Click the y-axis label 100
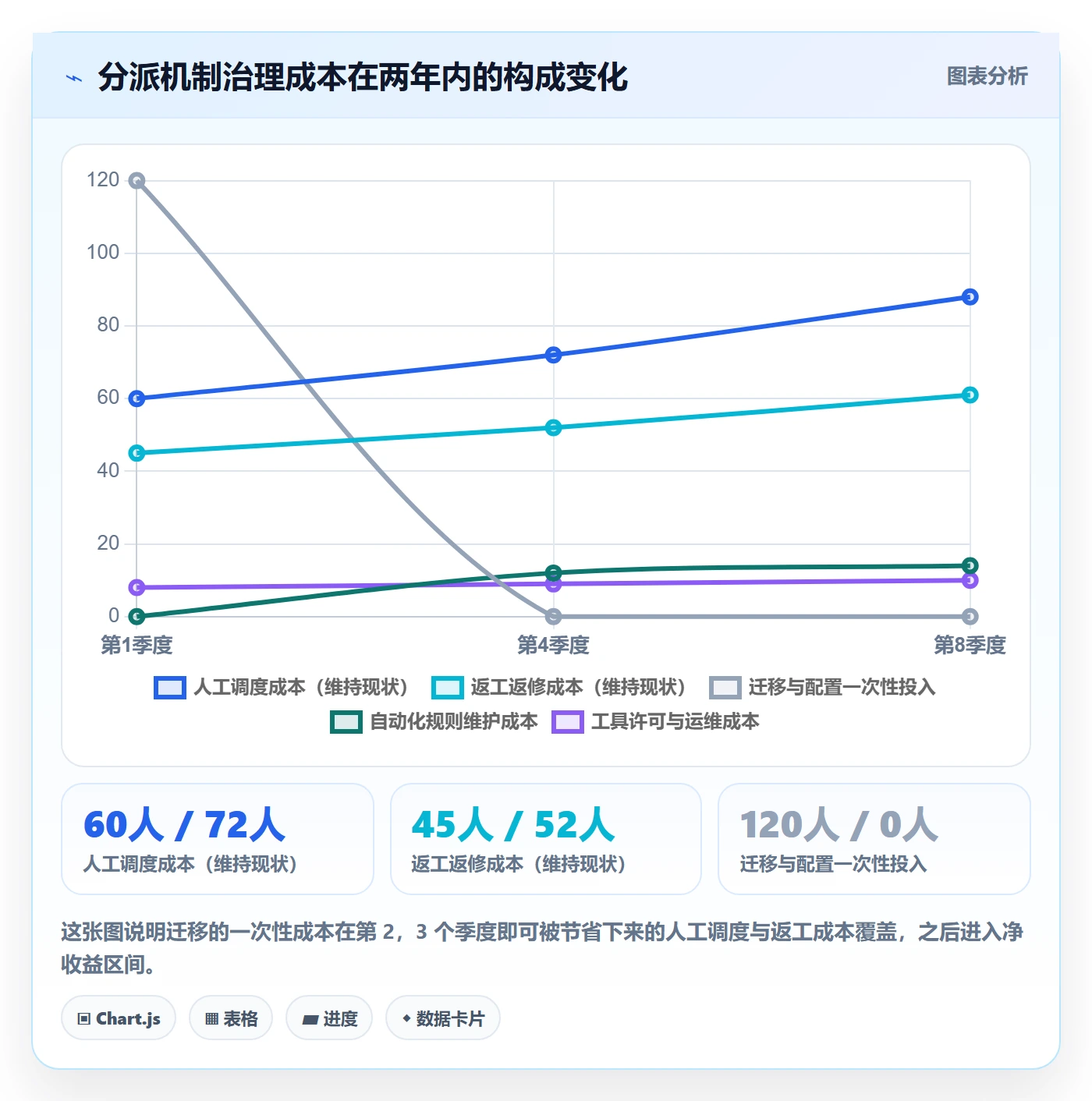 pyautogui.click(x=103, y=253)
